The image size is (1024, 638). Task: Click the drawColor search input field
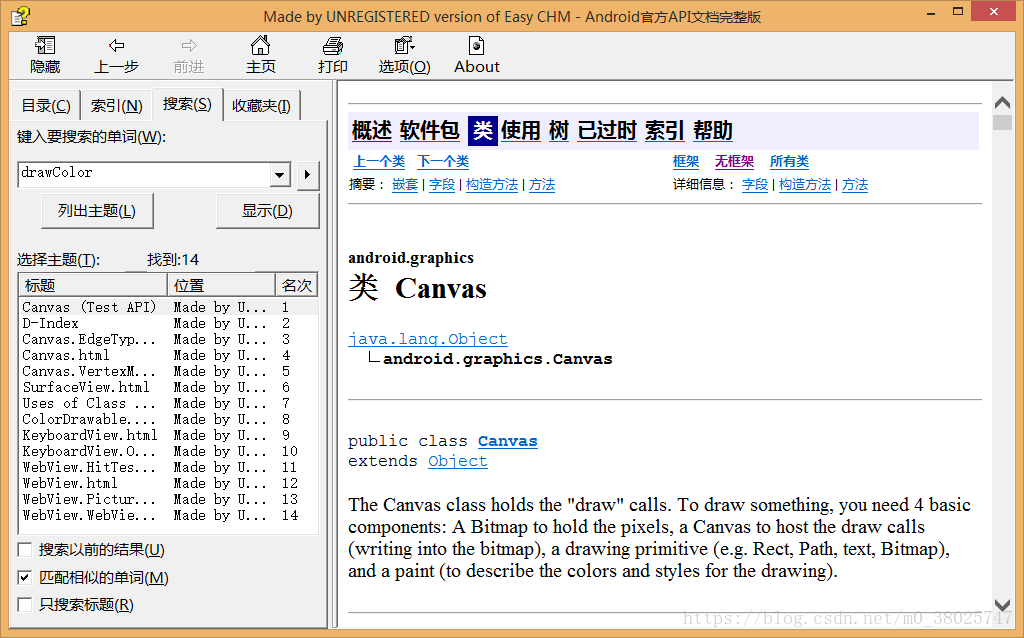[144, 174]
